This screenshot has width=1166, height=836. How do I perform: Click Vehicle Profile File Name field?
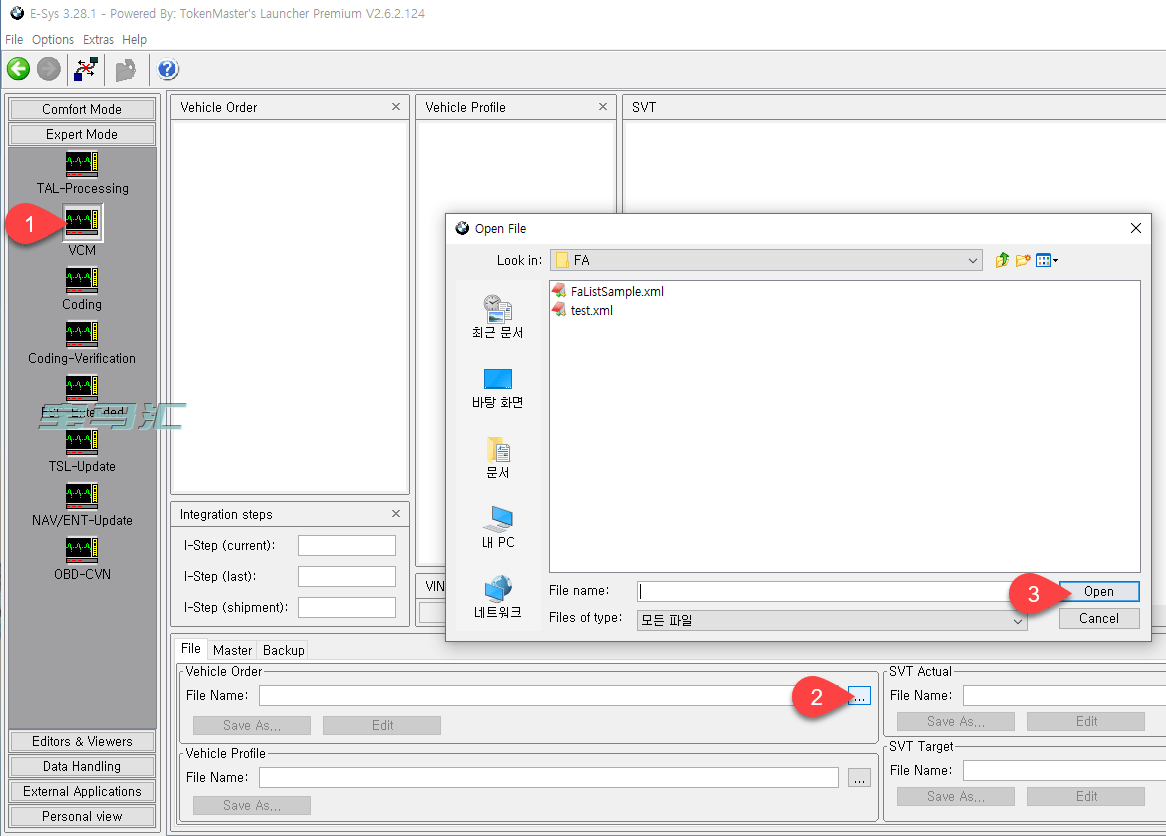click(549, 778)
